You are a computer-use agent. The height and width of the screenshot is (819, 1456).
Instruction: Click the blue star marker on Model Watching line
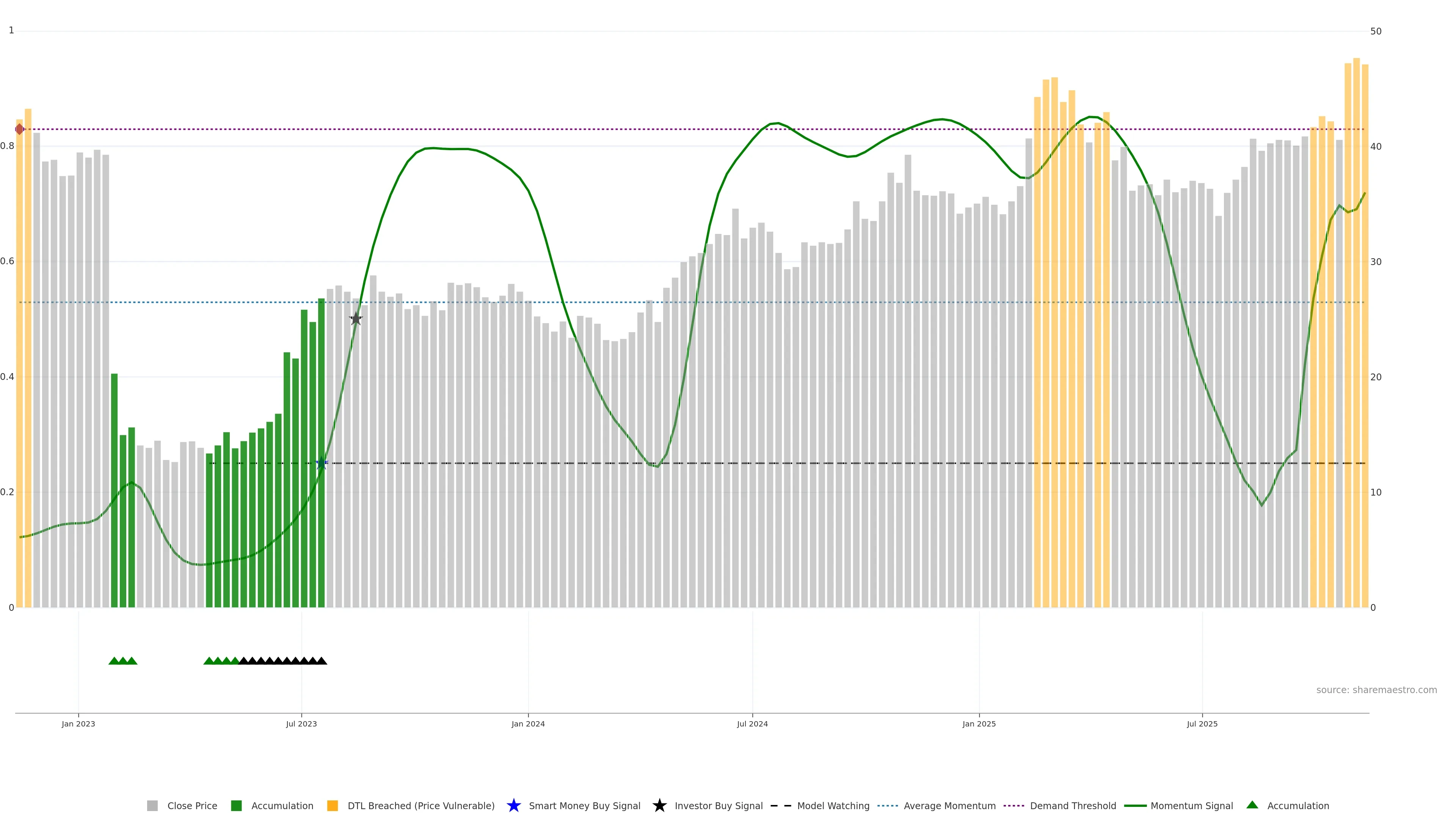click(322, 463)
